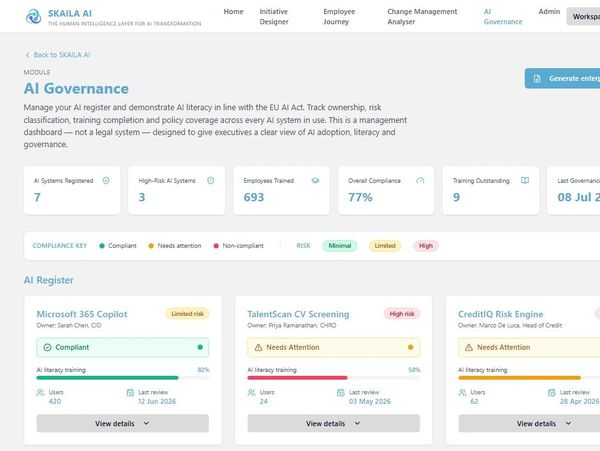Click the document icon in Generate enterprise button
The height and width of the screenshot is (451, 600).
click(x=537, y=79)
